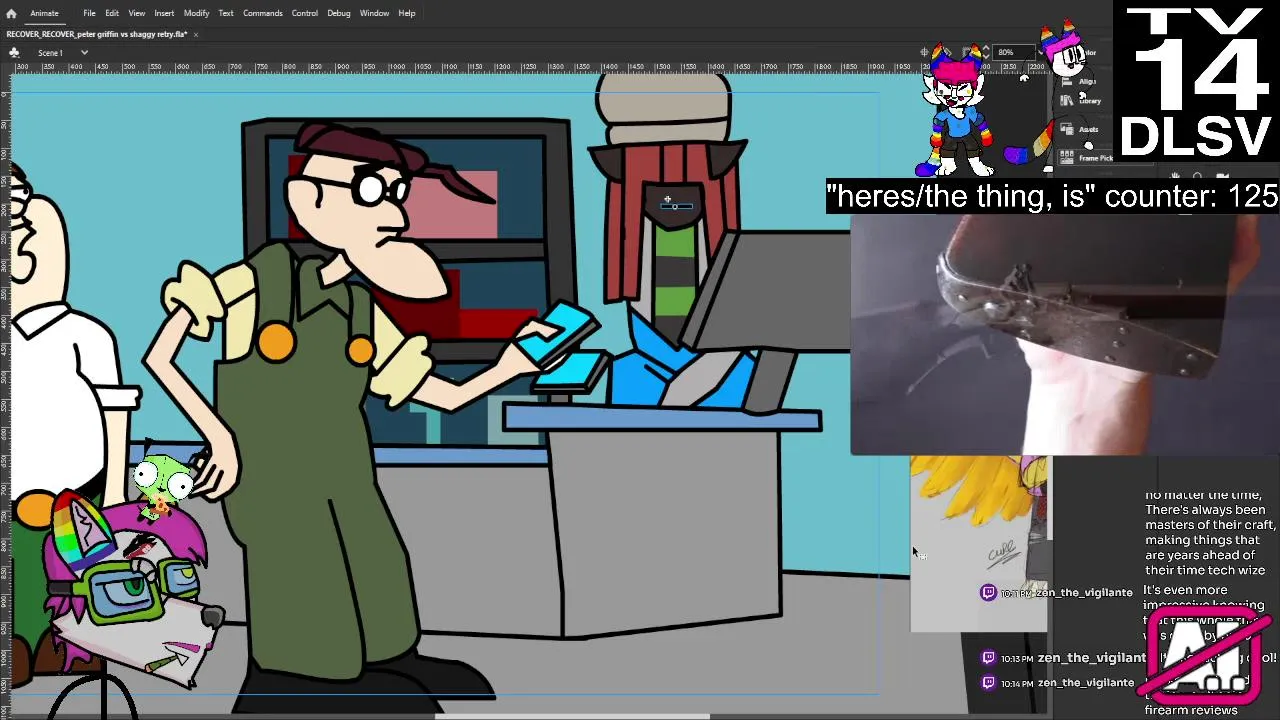Click the horizontal scrollbar under the stage

click(x=572, y=715)
